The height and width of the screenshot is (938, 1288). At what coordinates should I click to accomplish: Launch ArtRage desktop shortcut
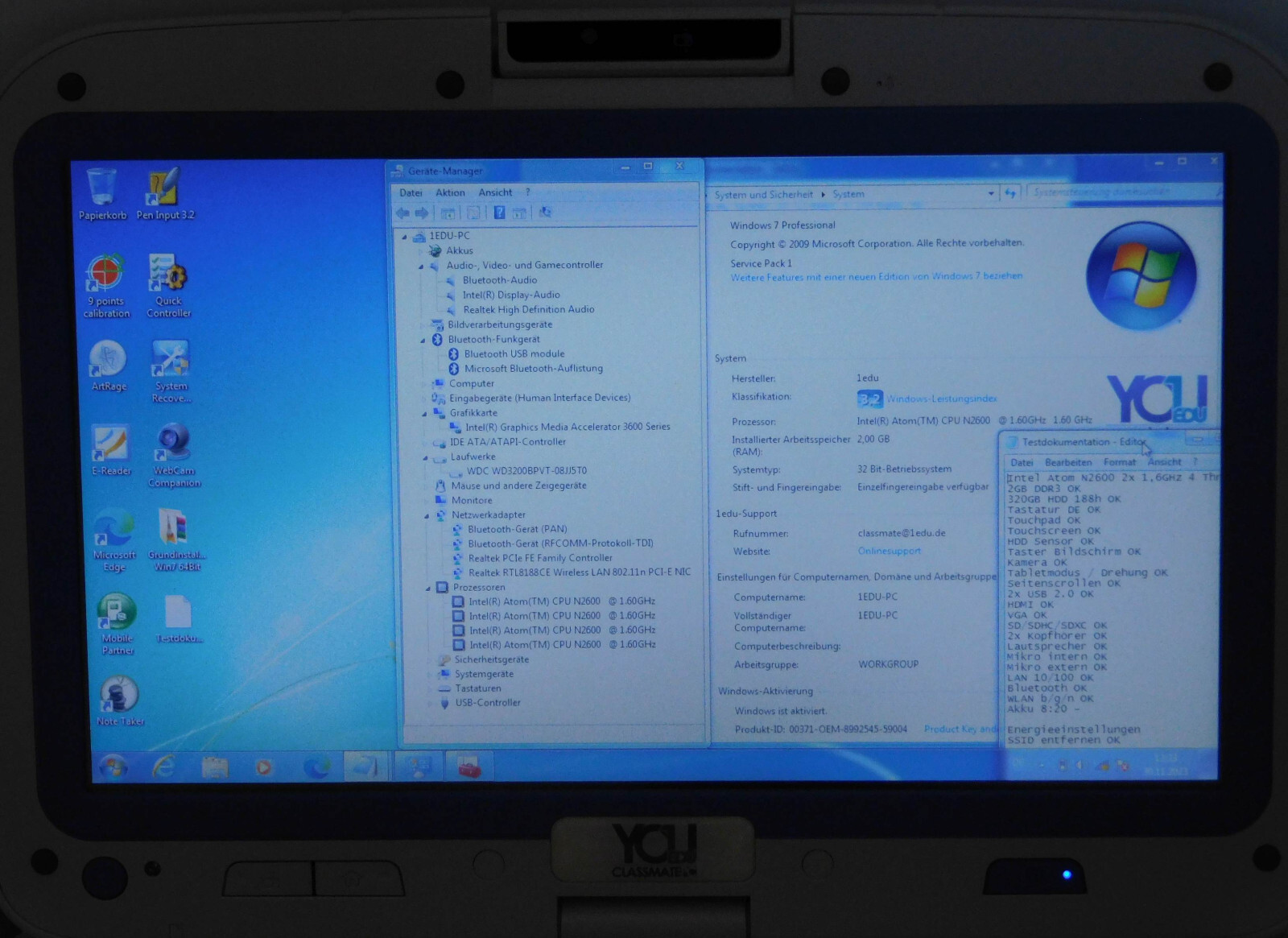pyautogui.click(x=109, y=366)
